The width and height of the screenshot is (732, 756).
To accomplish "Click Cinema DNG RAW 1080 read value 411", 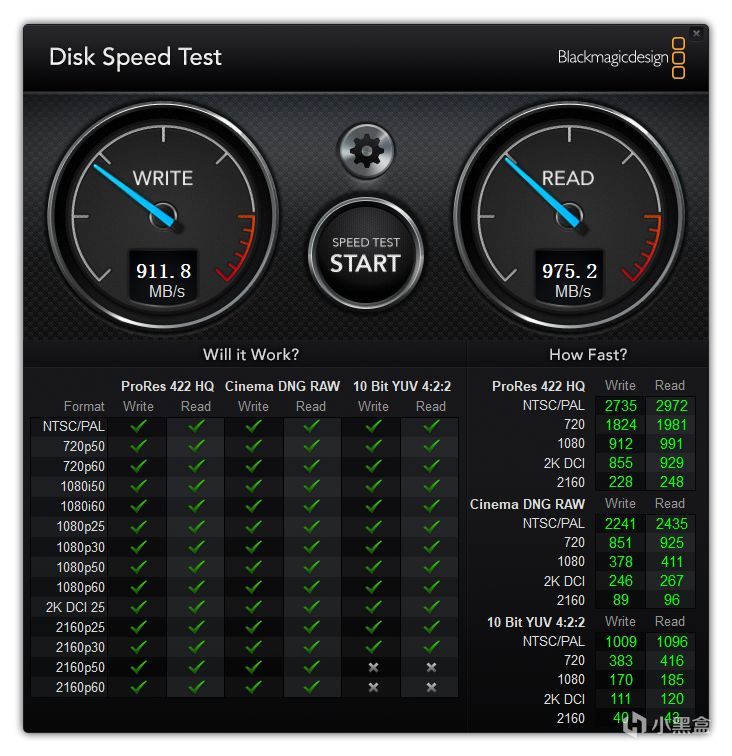I will tap(671, 562).
